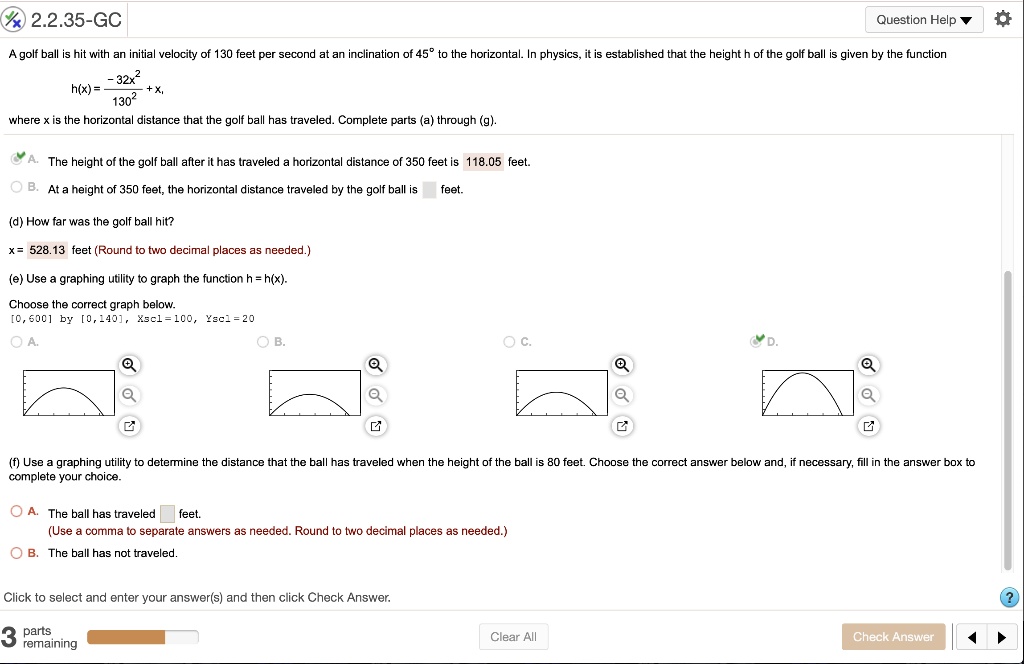Zoom in on graph option C
Screen dimensions: 1024x664
(x=622, y=364)
